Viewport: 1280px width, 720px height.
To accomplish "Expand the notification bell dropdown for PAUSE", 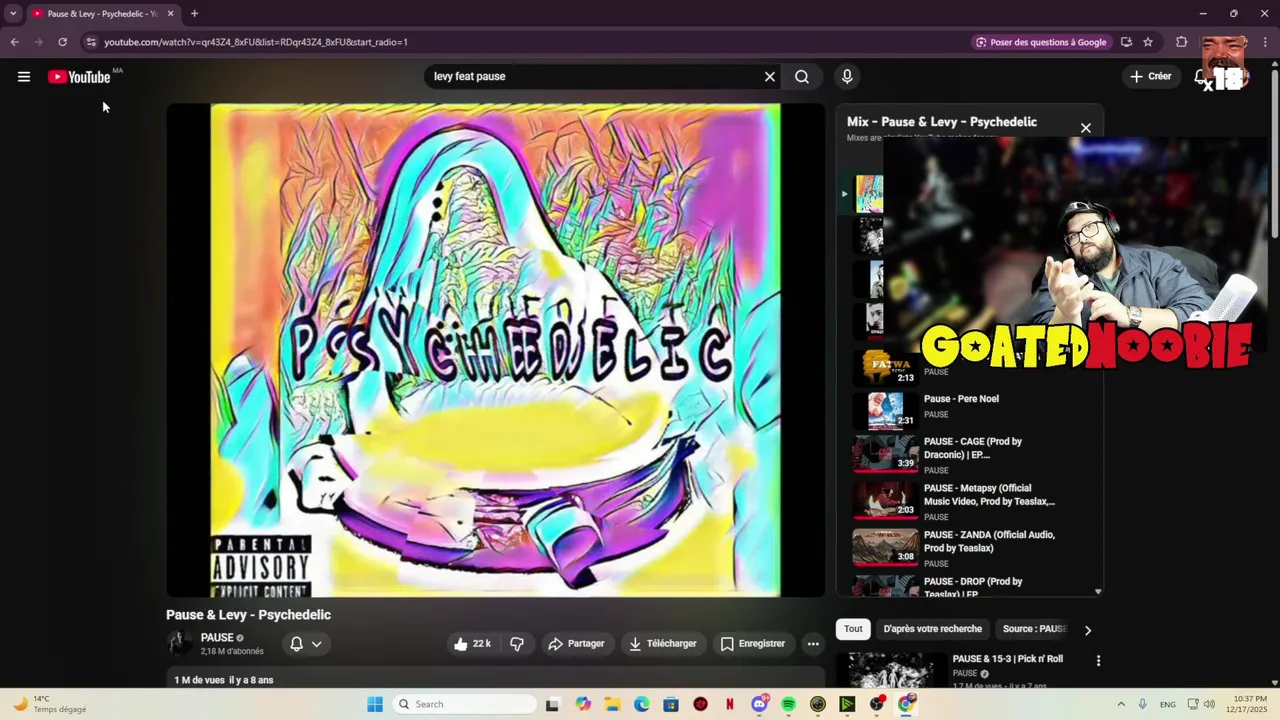I will click(x=306, y=644).
